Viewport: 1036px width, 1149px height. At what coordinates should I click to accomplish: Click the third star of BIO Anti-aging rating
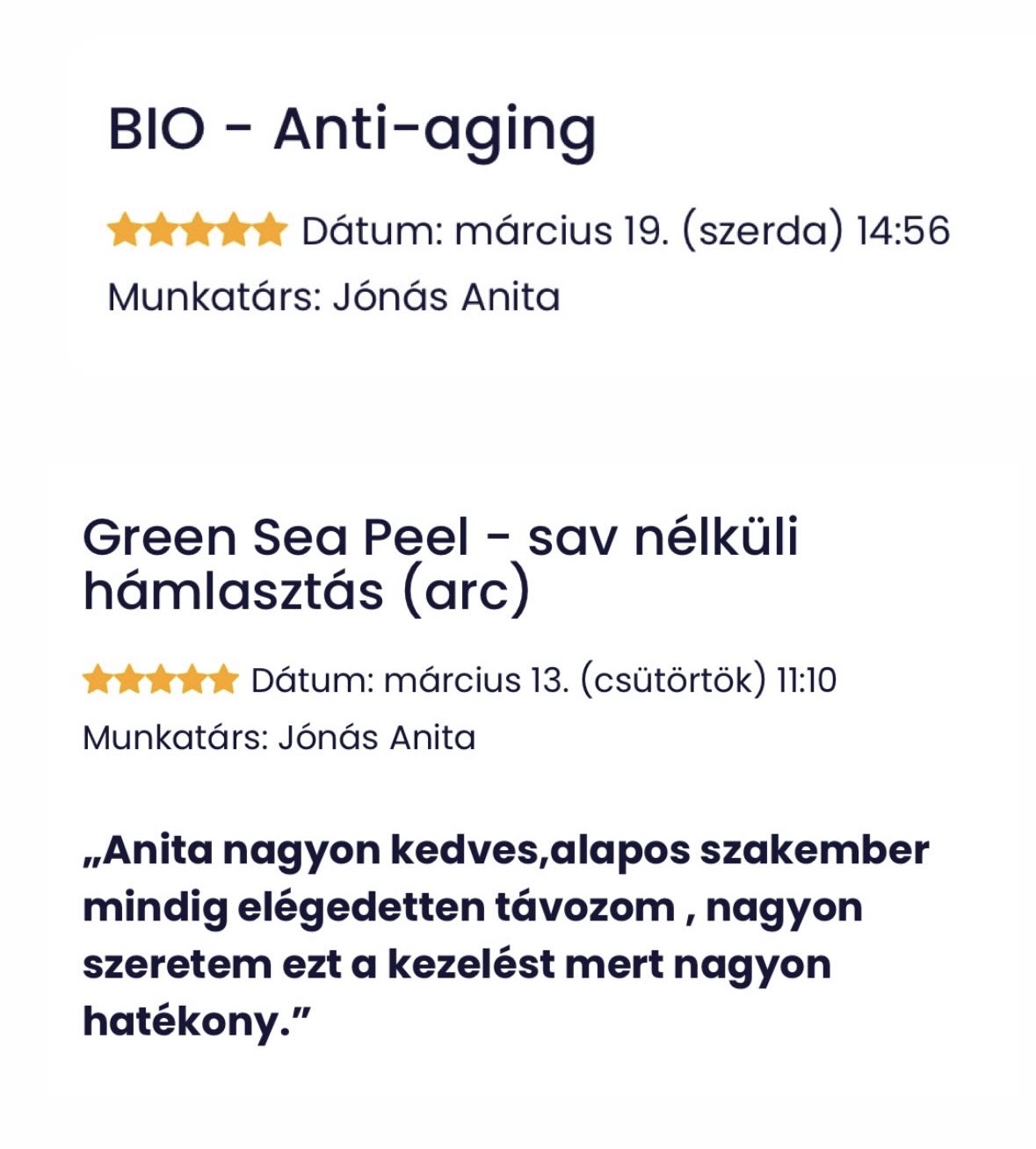198,230
